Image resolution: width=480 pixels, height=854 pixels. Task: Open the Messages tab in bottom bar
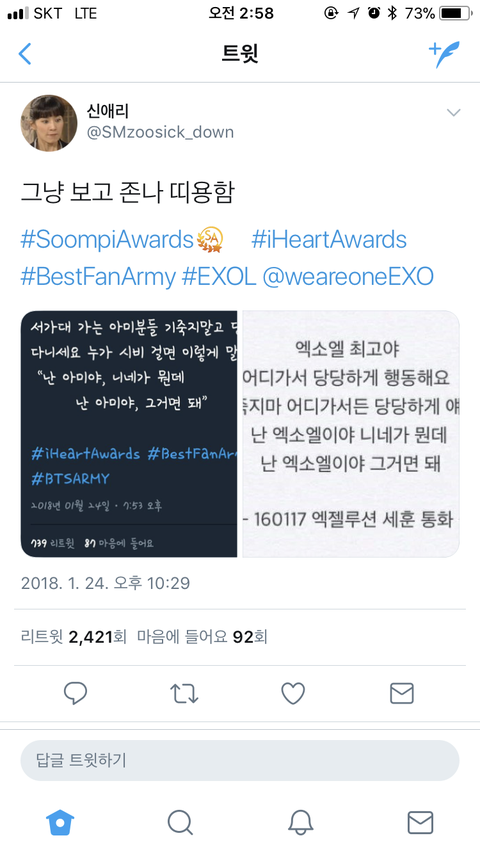click(x=421, y=822)
